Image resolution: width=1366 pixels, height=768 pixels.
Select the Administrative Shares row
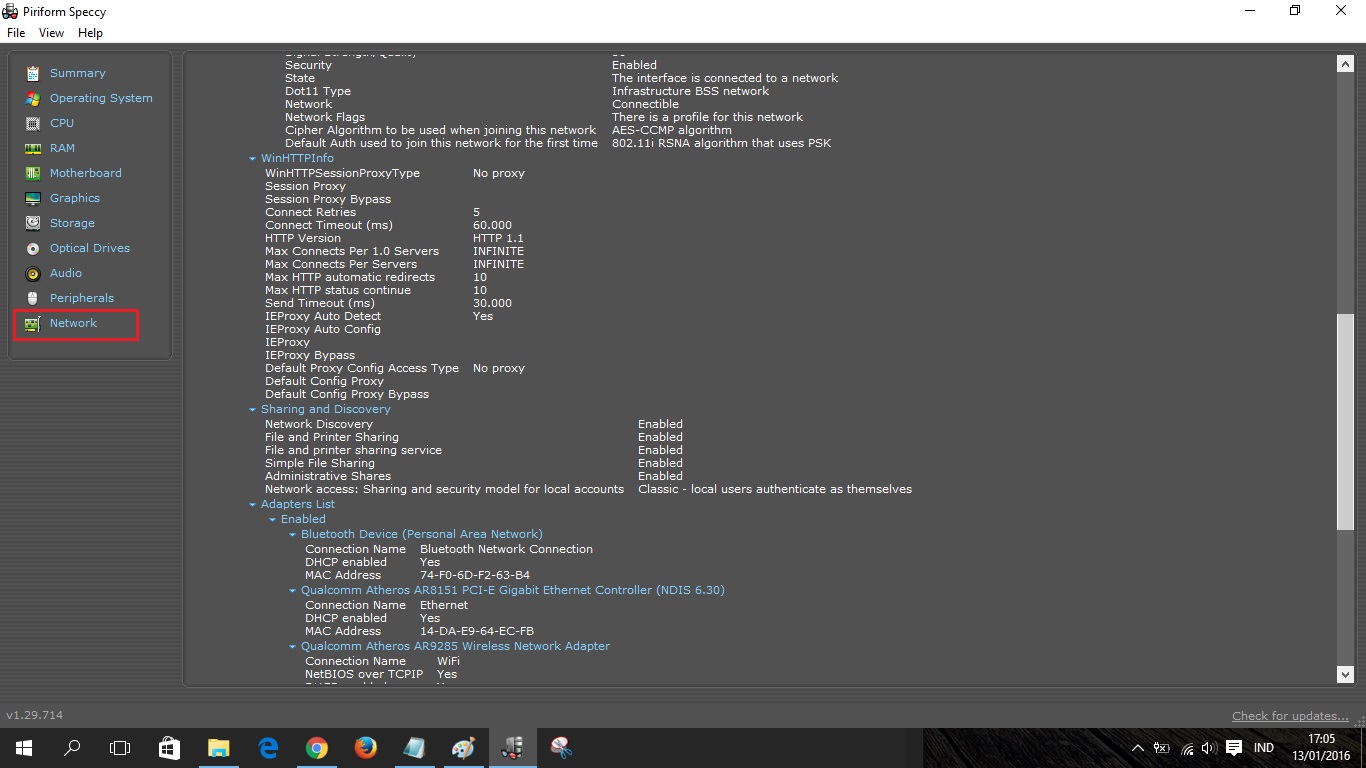[x=474, y=476]
